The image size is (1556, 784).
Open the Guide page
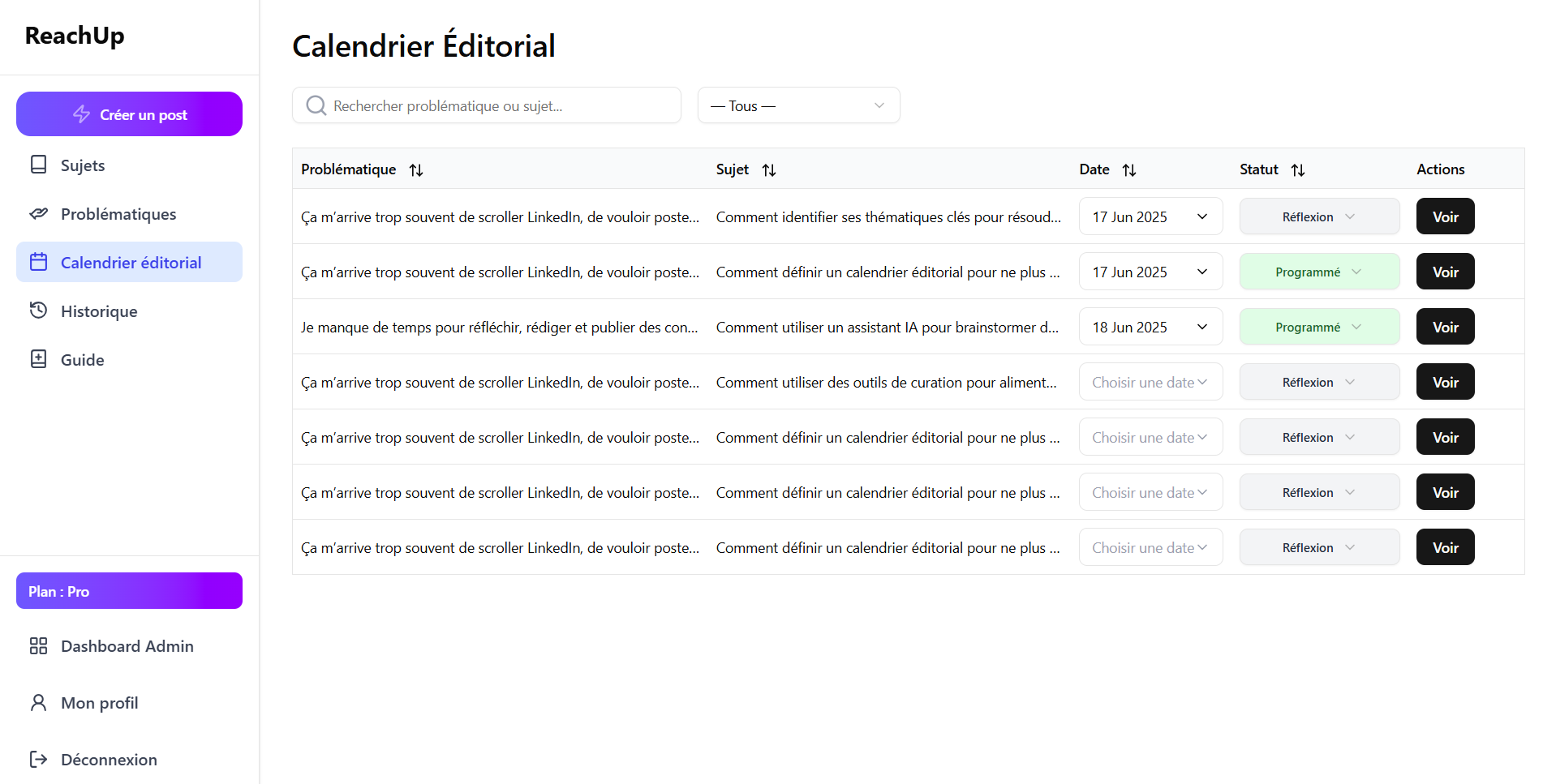tap(129, 359)
